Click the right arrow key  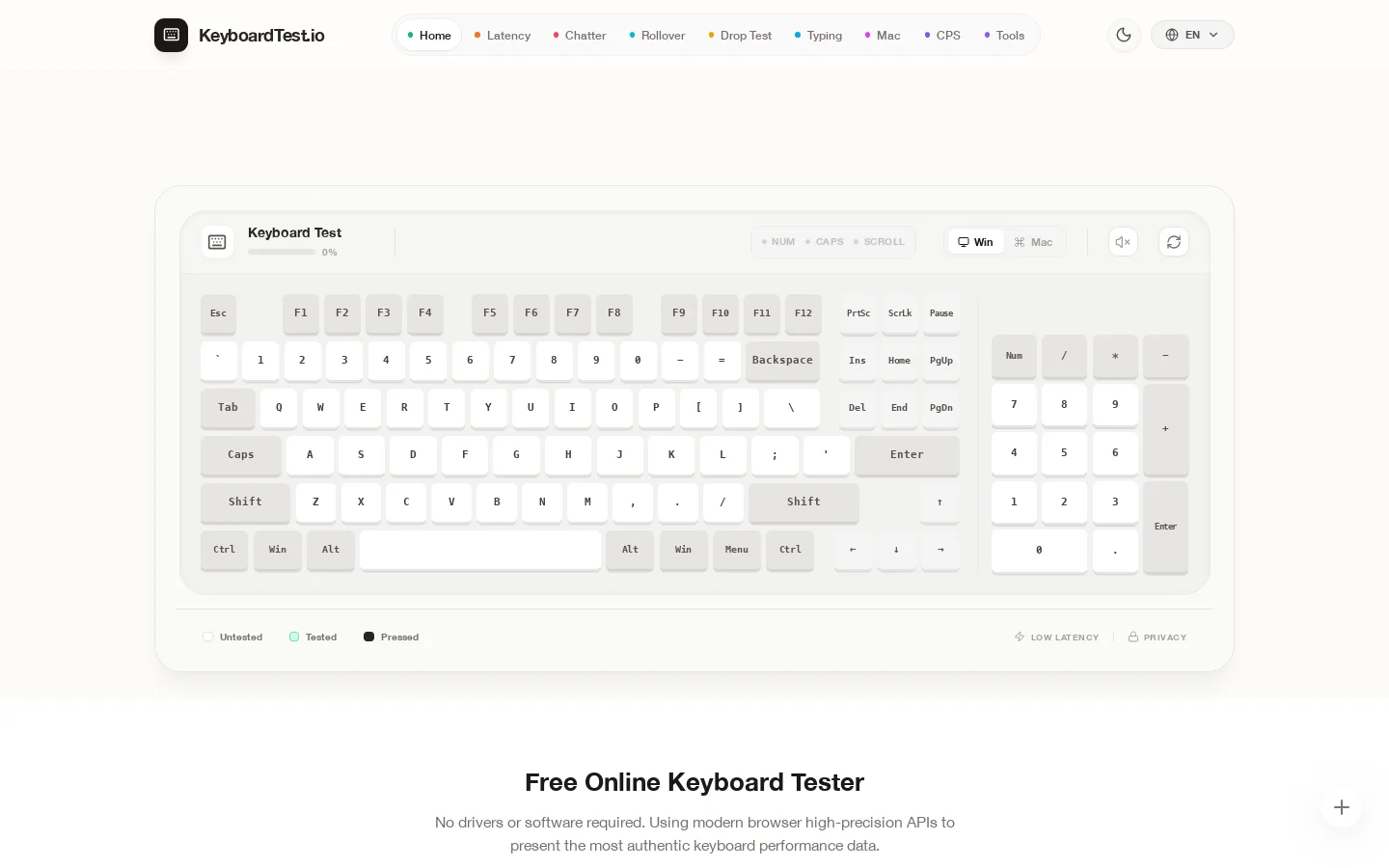click(940, 549)
